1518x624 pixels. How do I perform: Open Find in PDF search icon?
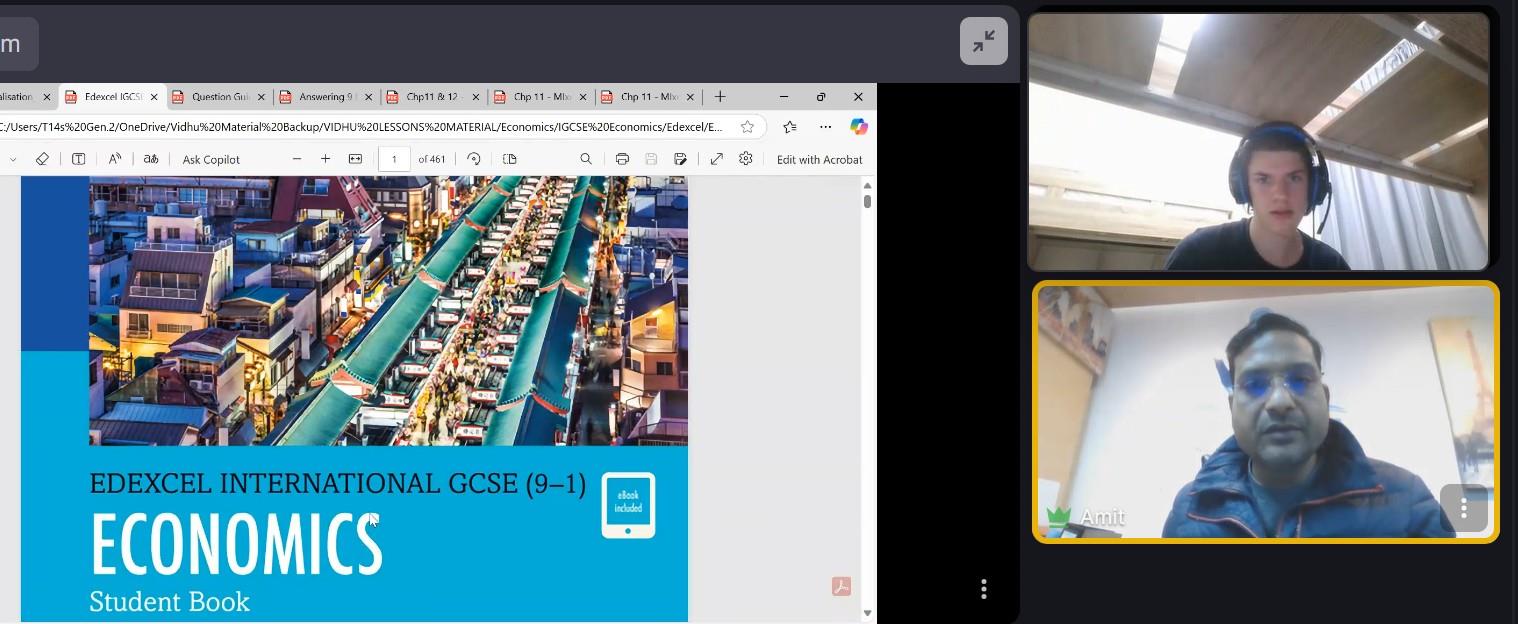point(586,159)
